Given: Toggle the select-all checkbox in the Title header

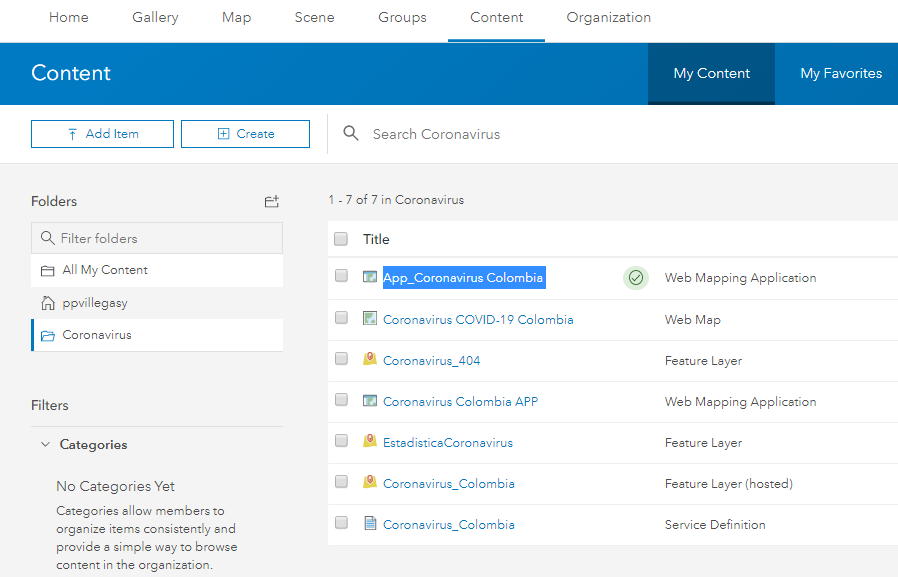Looking at the screenshot, I should click(341, 239).
